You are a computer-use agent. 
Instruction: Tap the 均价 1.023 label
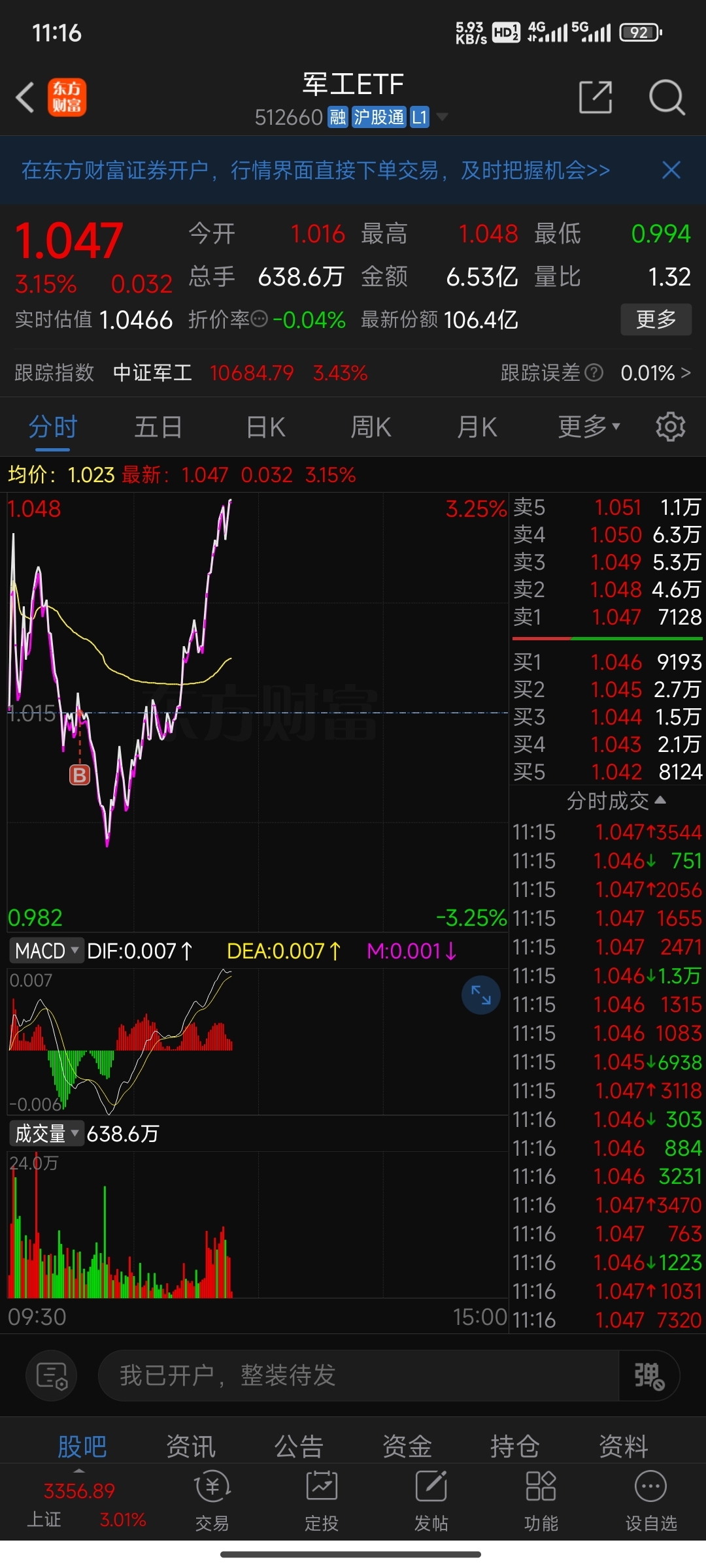(x=61, y=474)
